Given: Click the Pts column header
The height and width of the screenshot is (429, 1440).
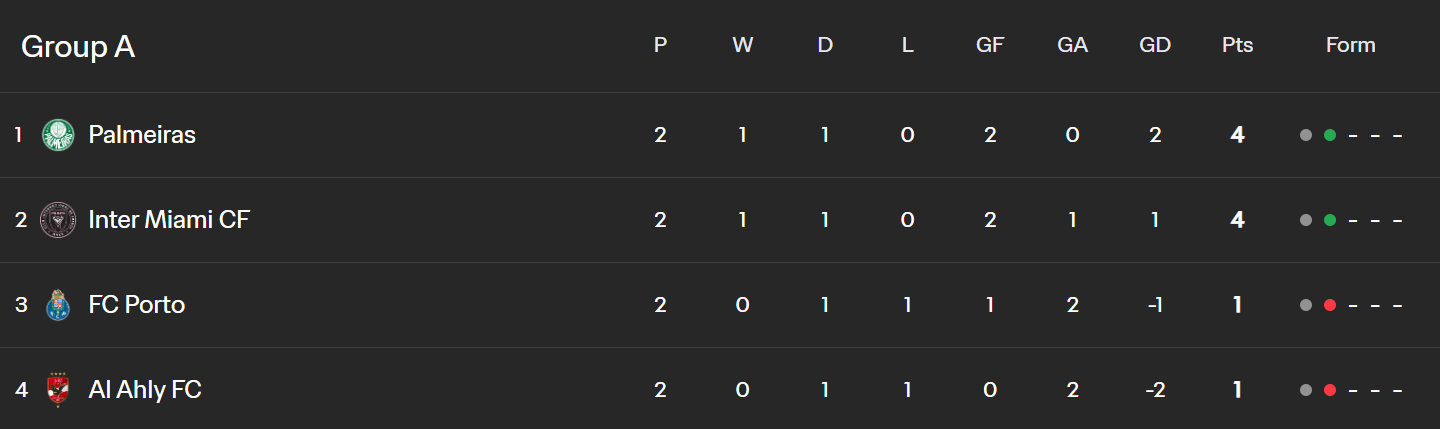Looking at the screenshot, I should click(x=1237, y=45).
